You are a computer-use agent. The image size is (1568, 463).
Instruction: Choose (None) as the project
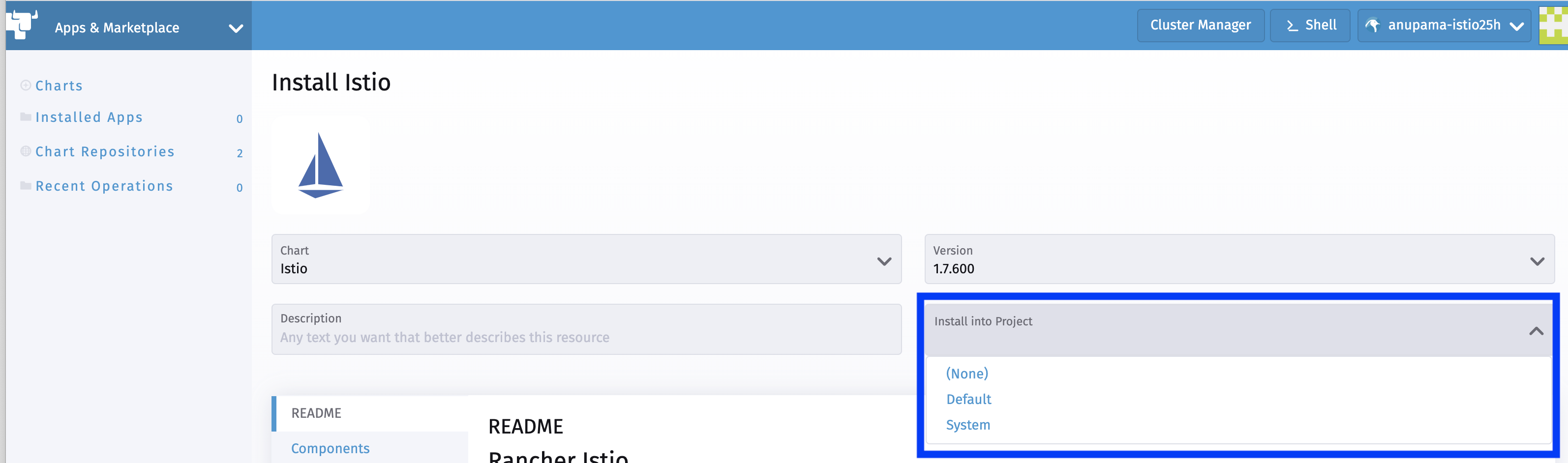click(x=967, y=374)
